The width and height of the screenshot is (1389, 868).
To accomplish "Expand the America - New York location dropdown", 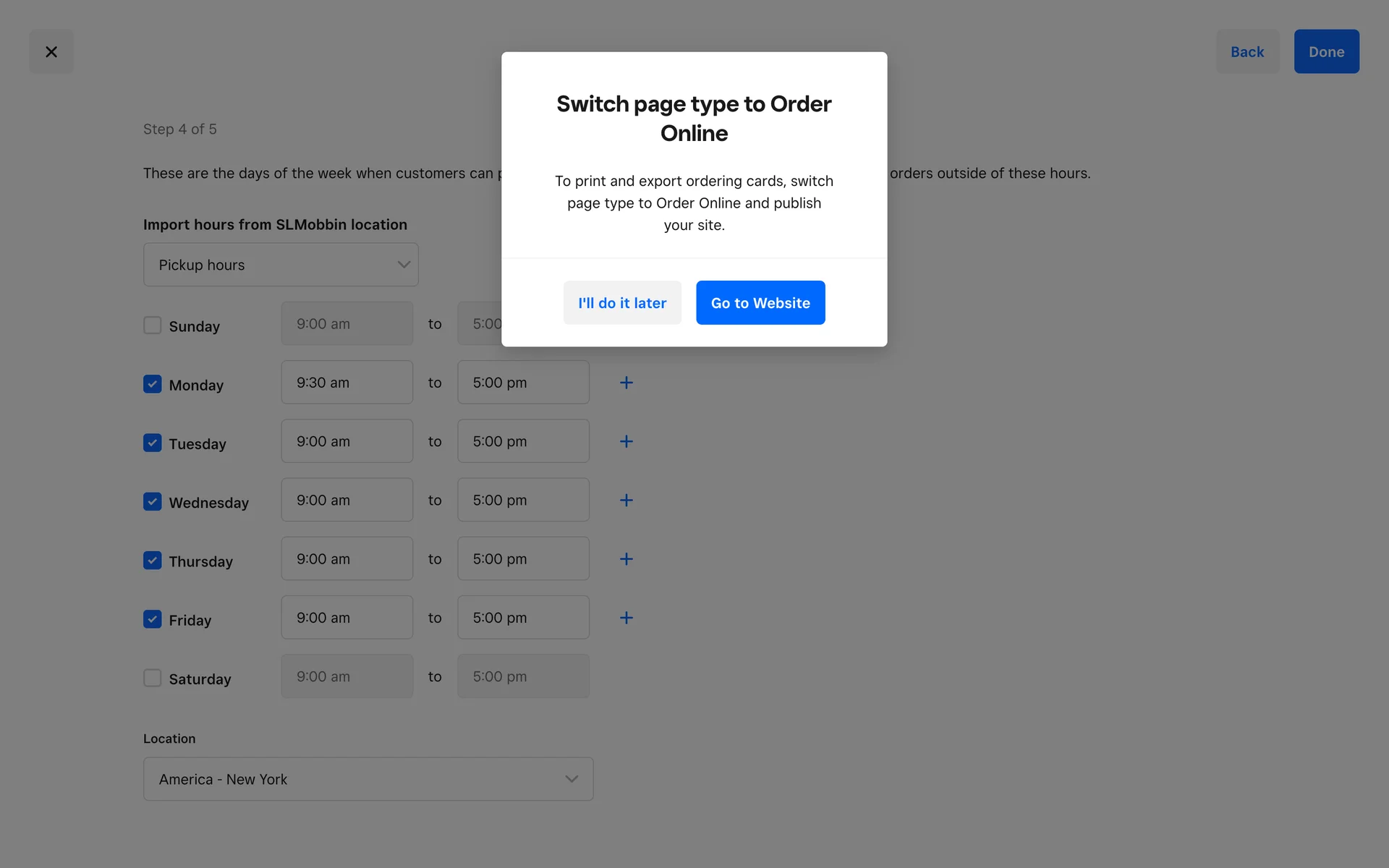I will coord(368,779).
